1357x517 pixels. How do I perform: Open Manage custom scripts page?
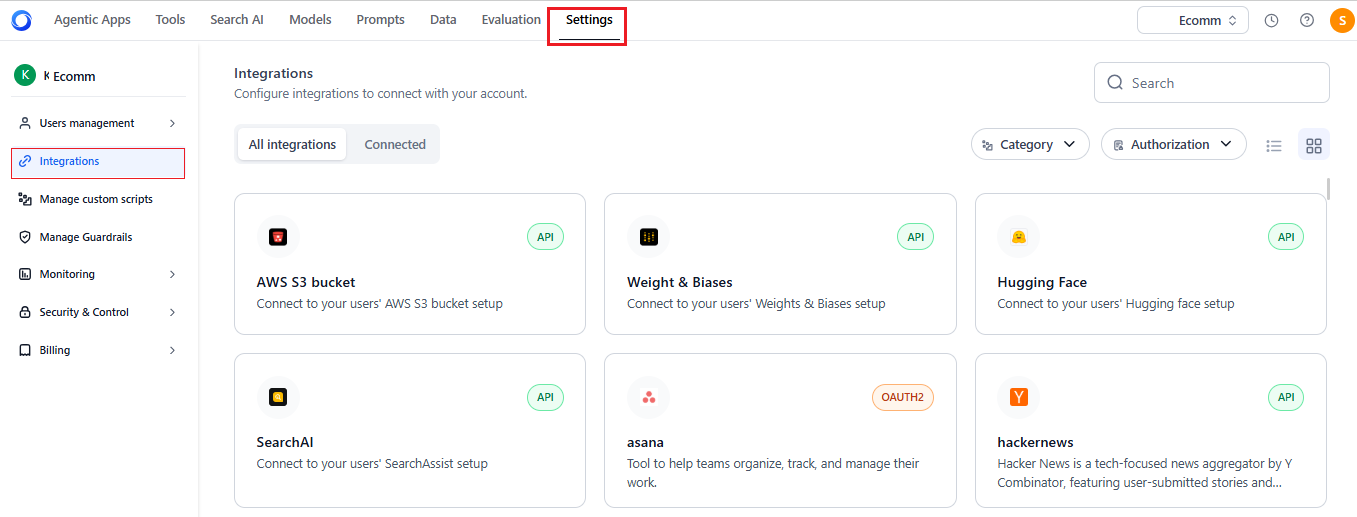(x=97, y=199)
